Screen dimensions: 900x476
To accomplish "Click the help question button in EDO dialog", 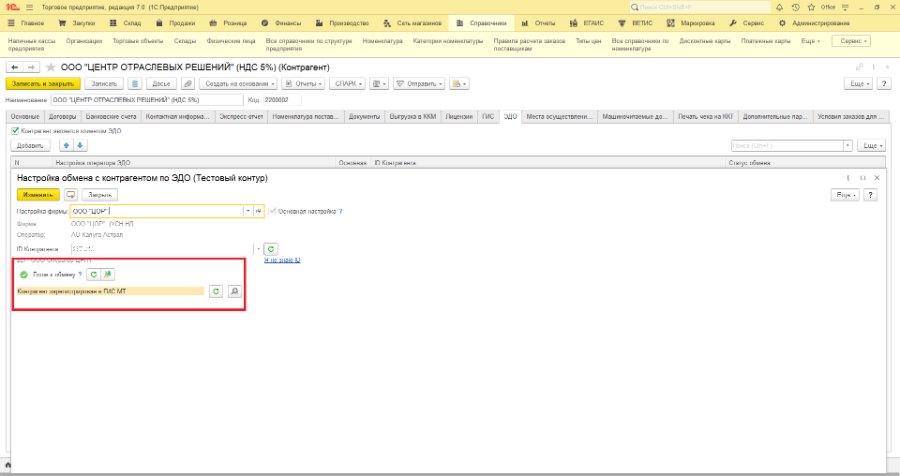I will [870, 195].
